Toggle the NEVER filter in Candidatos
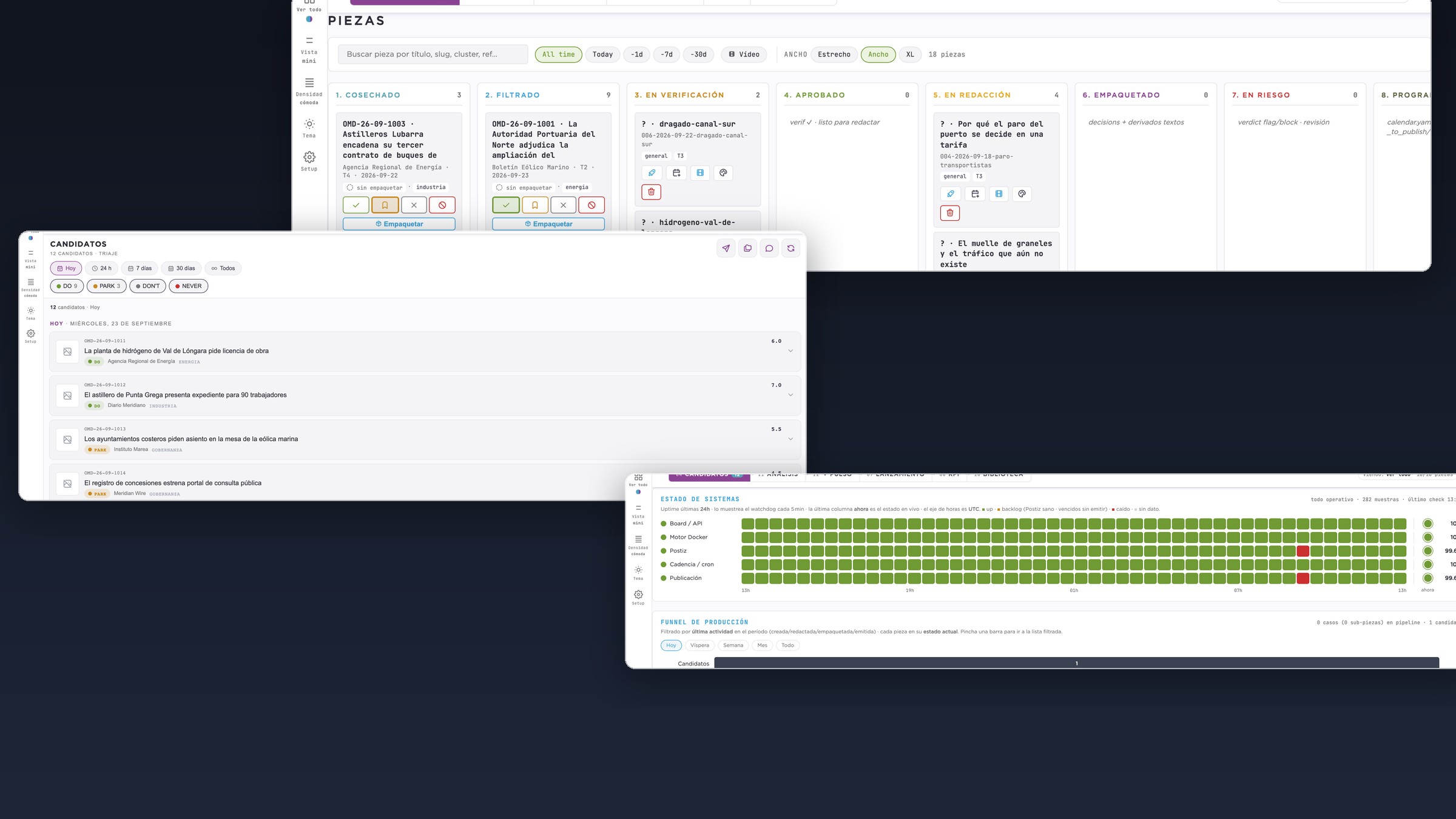 coord(189,286)
